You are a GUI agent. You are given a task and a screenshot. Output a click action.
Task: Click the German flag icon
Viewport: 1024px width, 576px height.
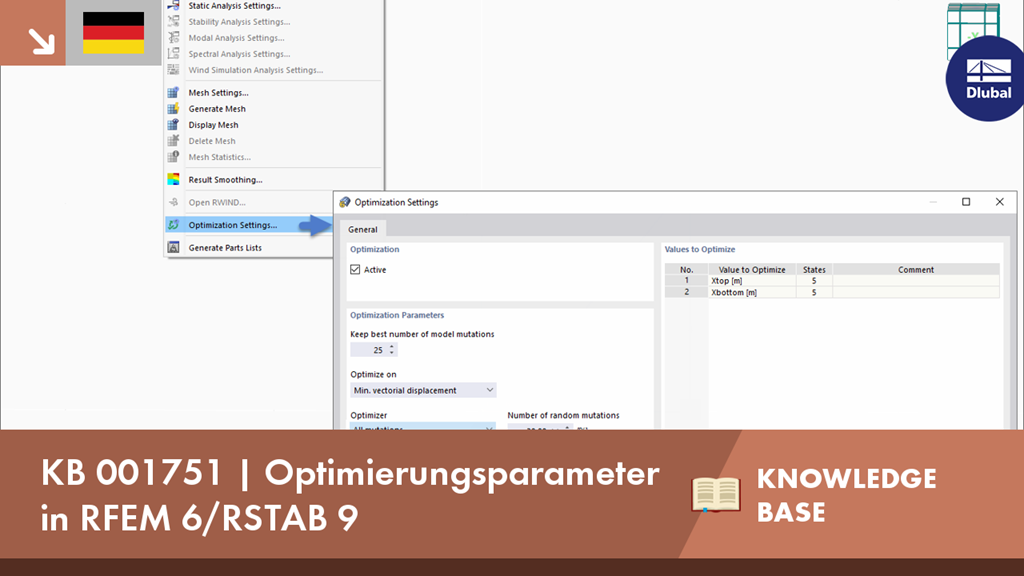pyautogui.click(x=114, y=33)
